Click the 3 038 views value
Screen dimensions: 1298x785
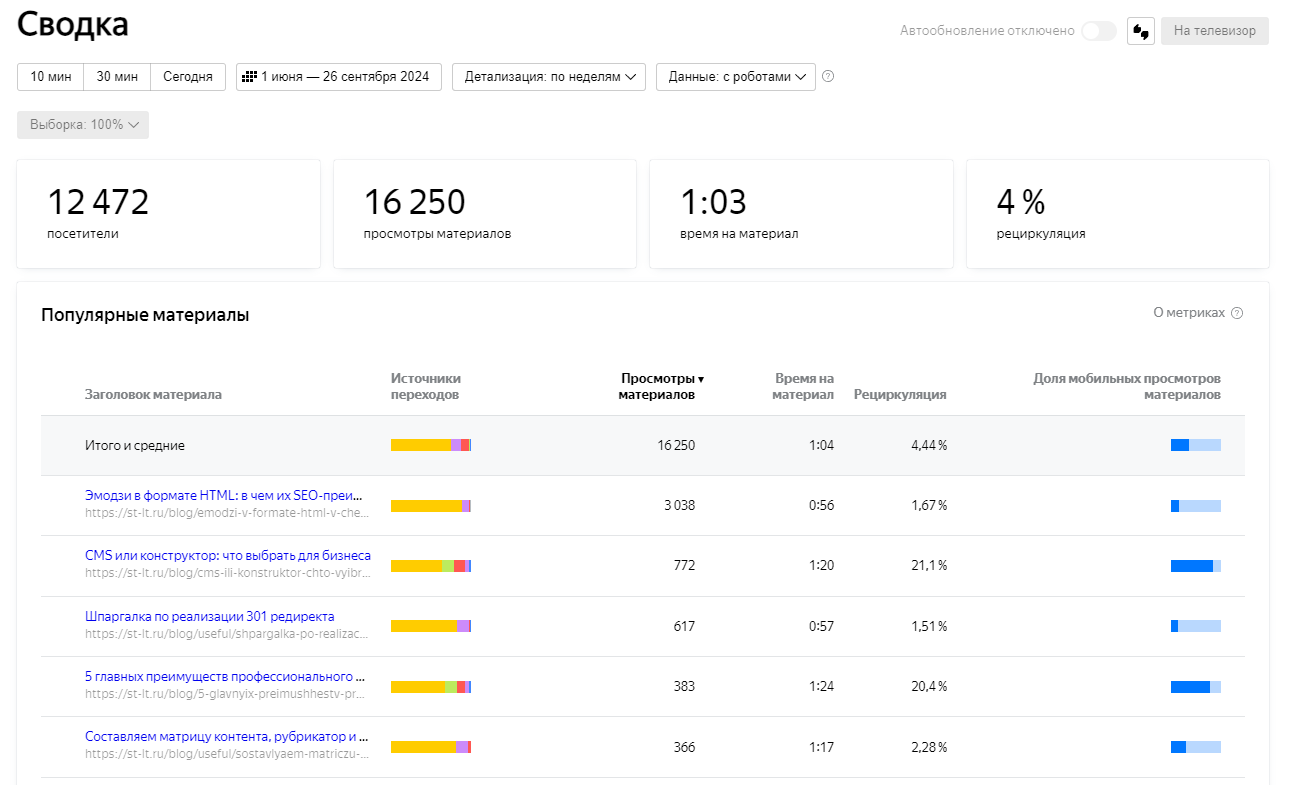pyautogui.click(x=679, y=506)
